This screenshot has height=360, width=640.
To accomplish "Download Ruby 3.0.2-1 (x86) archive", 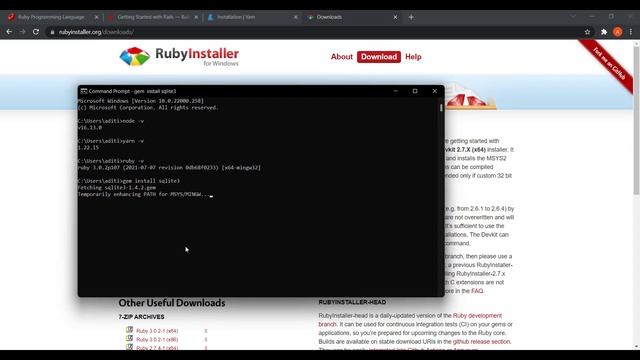I will tap(157, 340).
